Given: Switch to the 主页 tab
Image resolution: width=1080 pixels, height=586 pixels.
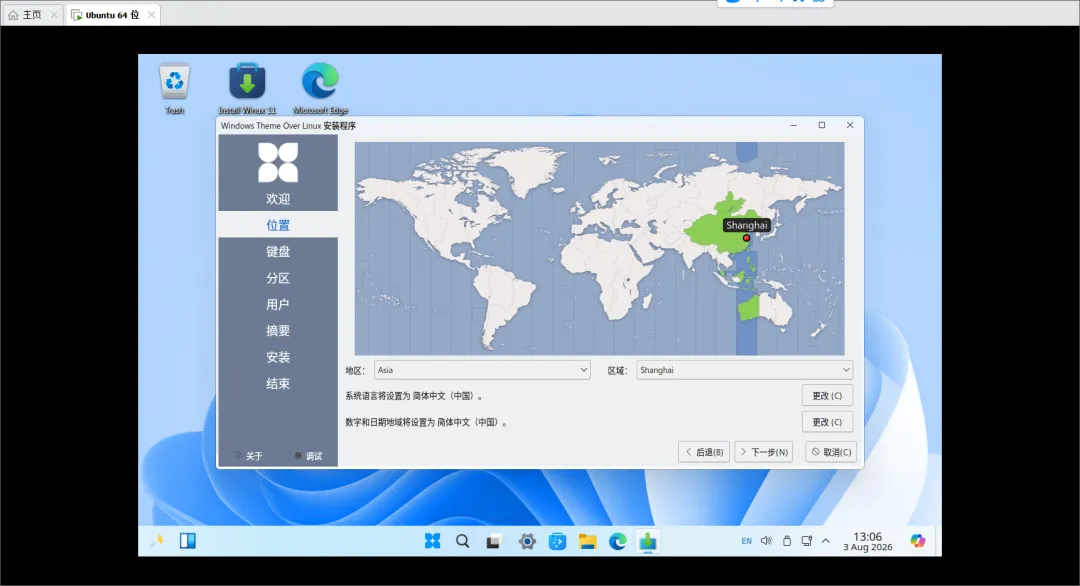Looking at the screenshot, I should click(x=32, y=14).
